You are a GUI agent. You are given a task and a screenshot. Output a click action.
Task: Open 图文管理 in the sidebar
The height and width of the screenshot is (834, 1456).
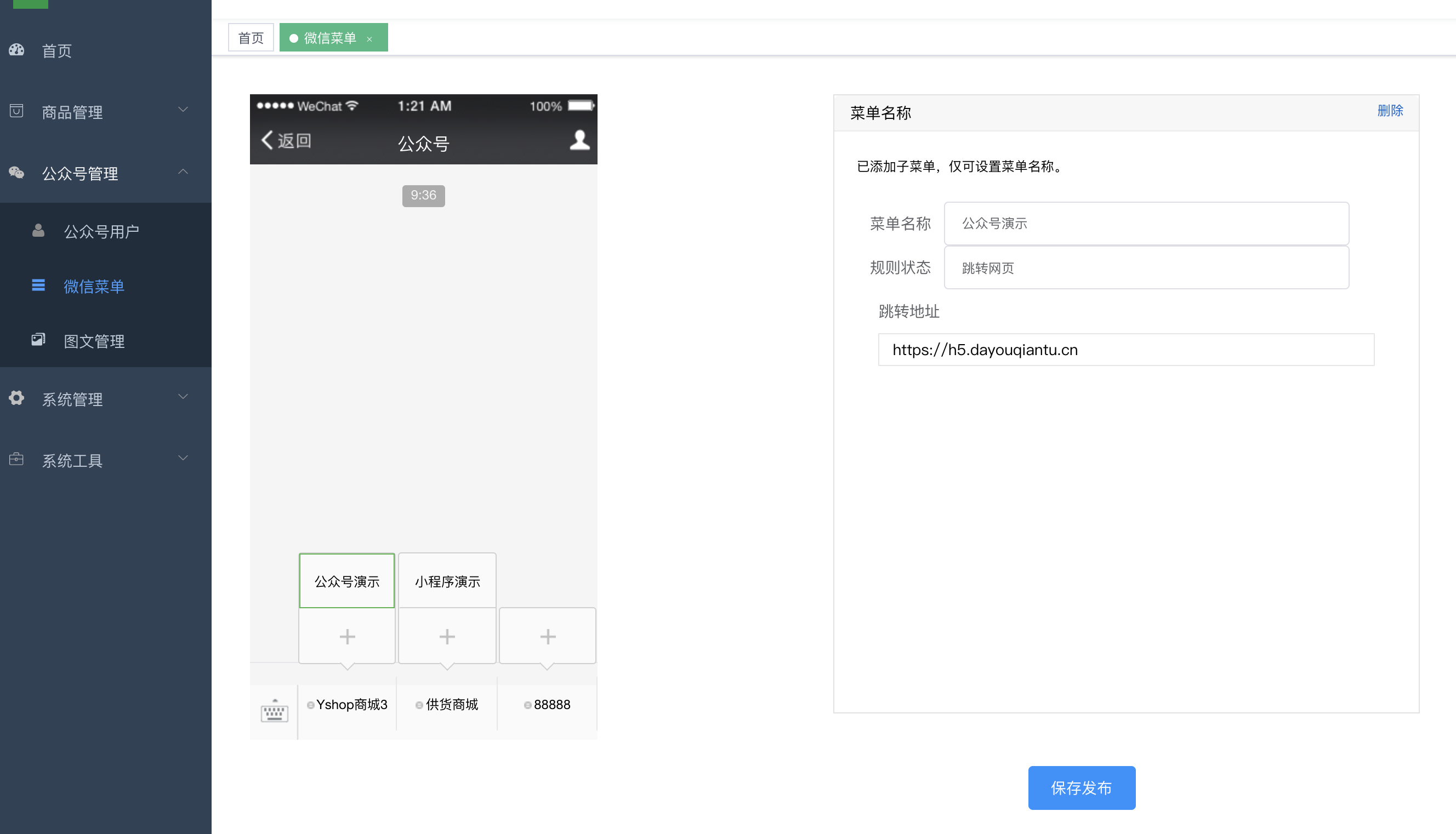[105, 341]
